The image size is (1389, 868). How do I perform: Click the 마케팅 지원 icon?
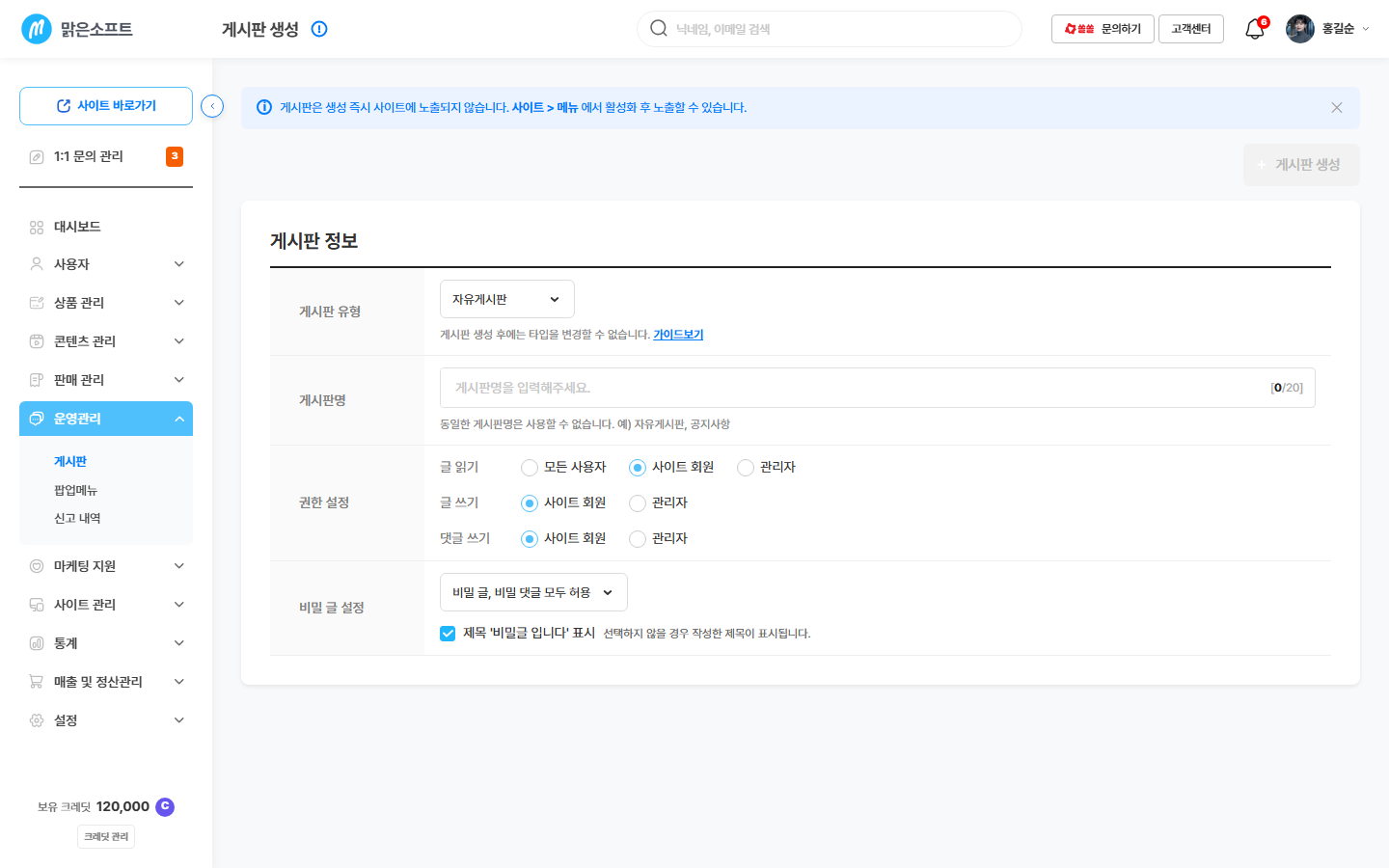(37, 566)
